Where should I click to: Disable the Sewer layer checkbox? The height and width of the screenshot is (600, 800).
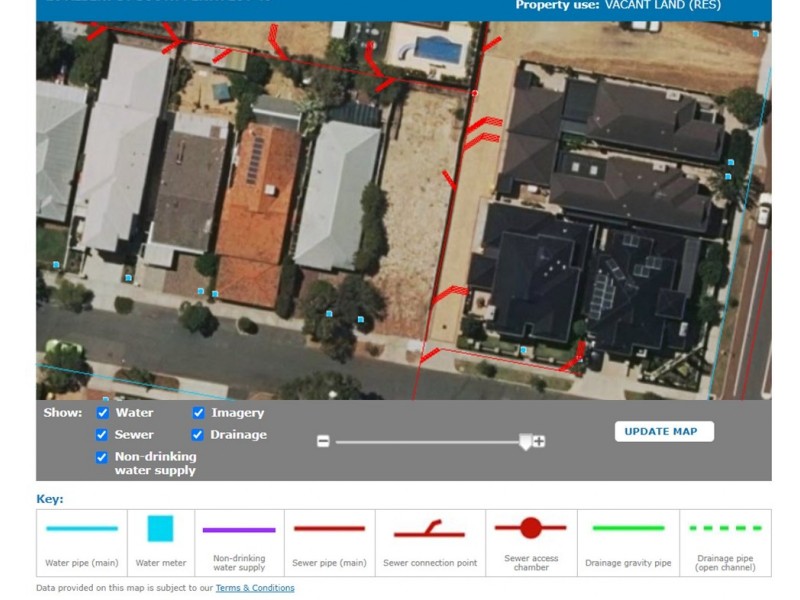[102, 435]
